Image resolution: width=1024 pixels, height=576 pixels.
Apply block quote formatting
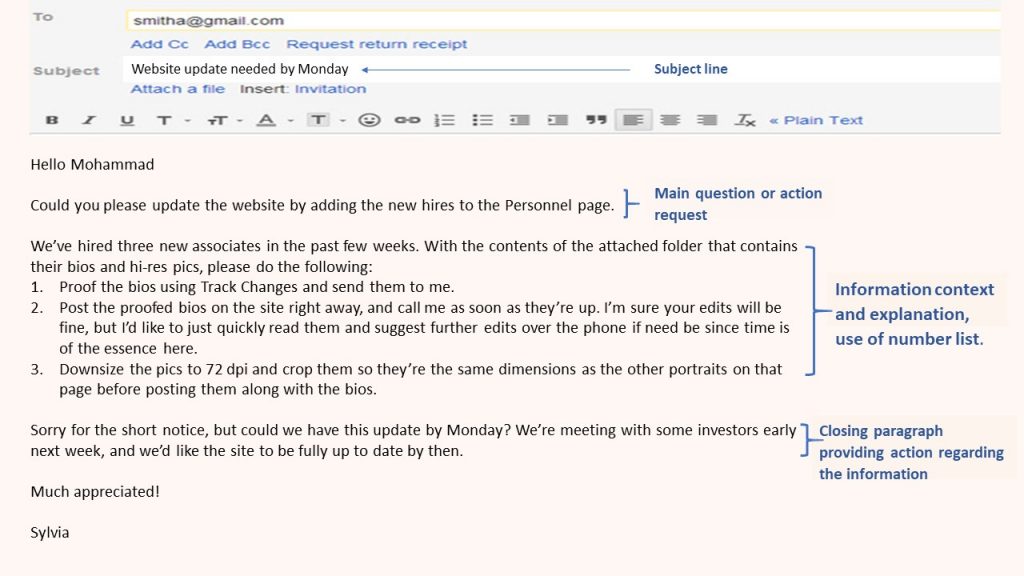596,120
